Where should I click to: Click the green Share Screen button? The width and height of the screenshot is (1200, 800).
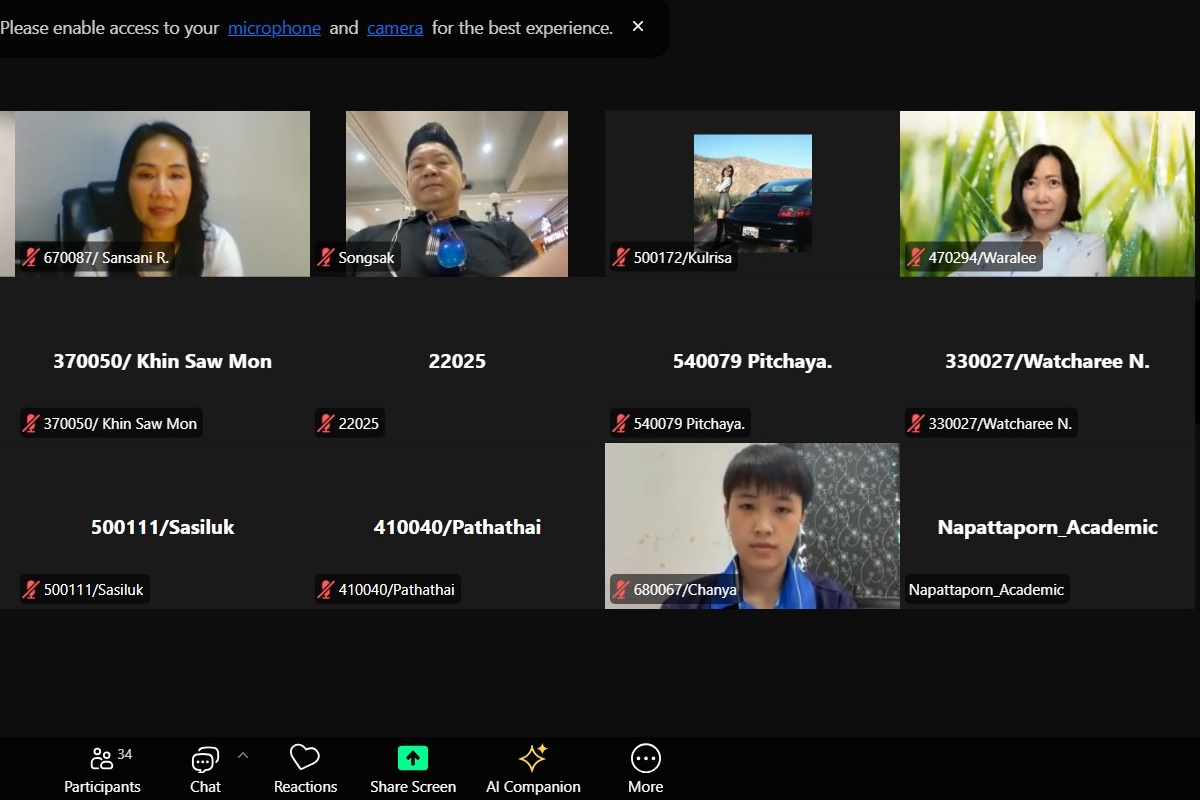coord(412,769)
